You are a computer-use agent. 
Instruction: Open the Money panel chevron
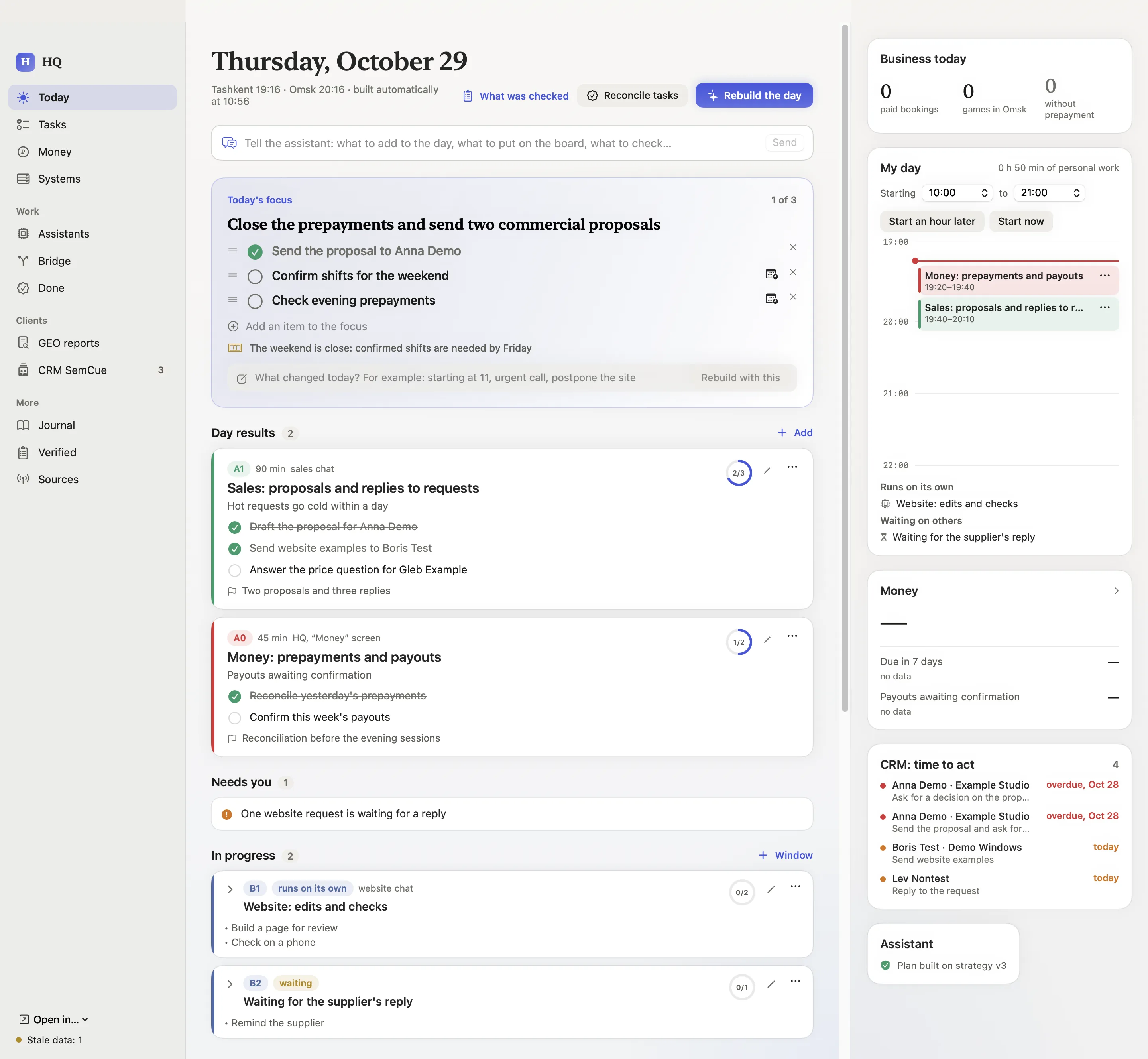point(1116,591)
